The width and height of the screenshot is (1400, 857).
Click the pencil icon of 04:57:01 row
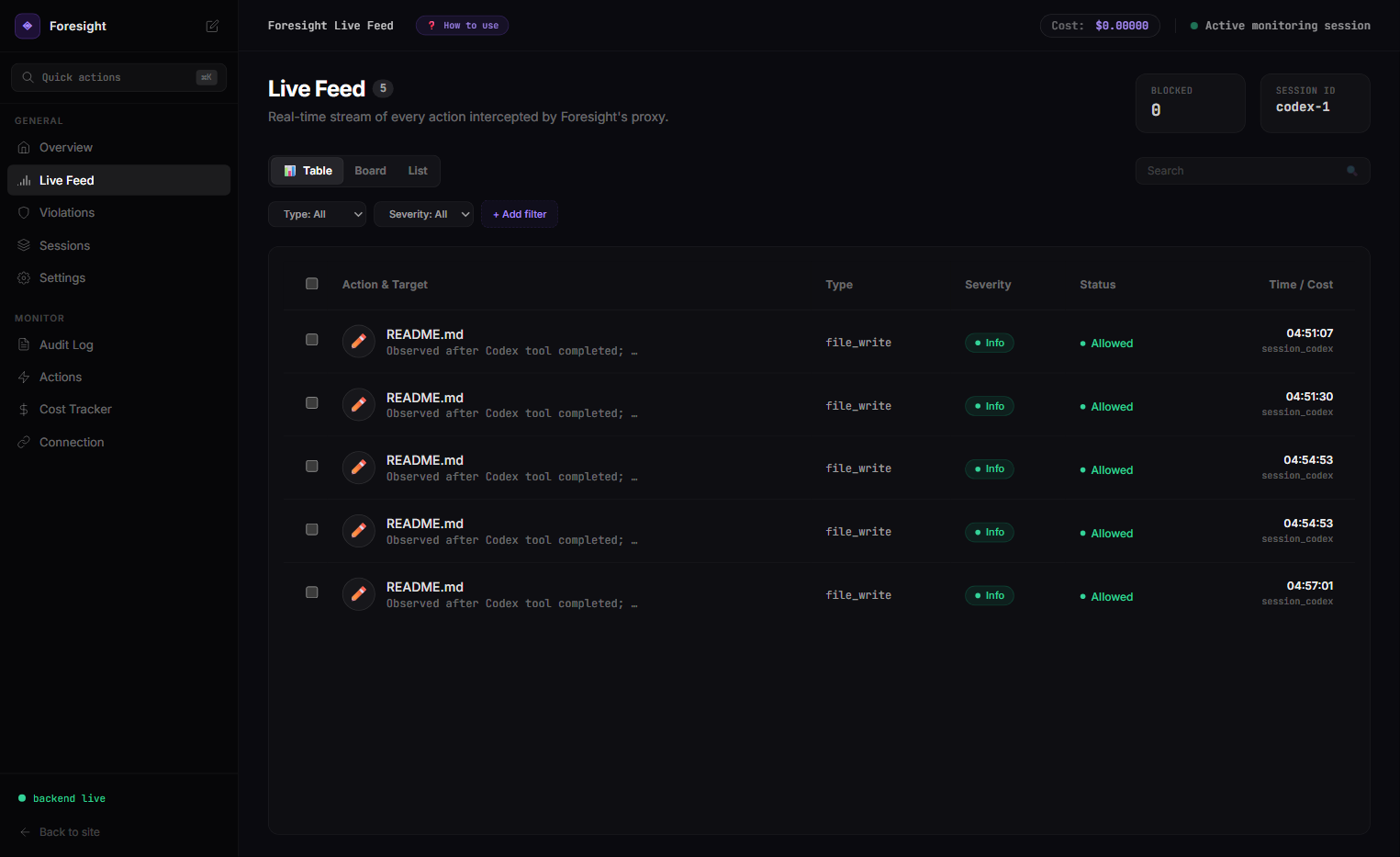point(359,594)
